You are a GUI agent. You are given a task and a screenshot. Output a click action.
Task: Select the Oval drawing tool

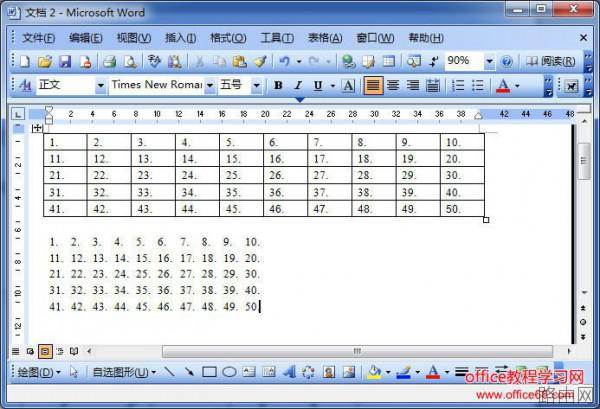coord(229,372)
